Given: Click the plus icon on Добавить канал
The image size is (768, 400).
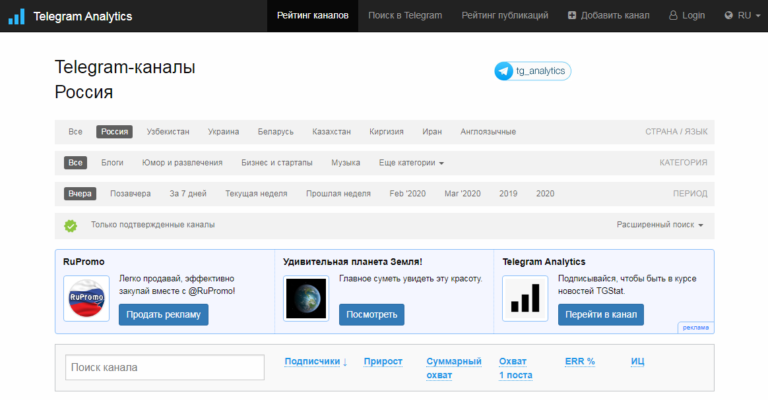Looking at the screenshot, I should [572, 16].
